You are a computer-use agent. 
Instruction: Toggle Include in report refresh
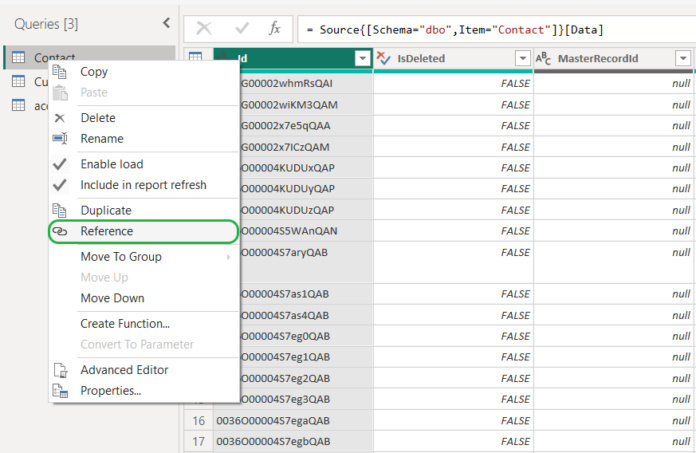coord(143,185)
